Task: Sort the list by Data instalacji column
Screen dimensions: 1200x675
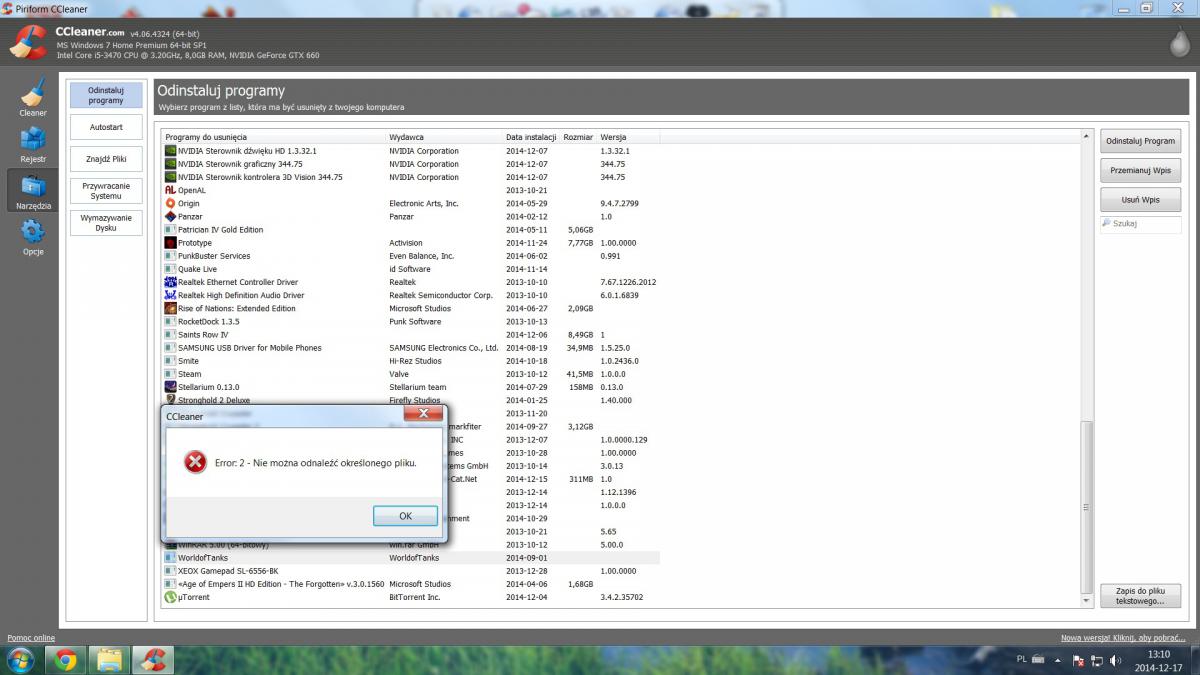Action: tap(531, 137)
